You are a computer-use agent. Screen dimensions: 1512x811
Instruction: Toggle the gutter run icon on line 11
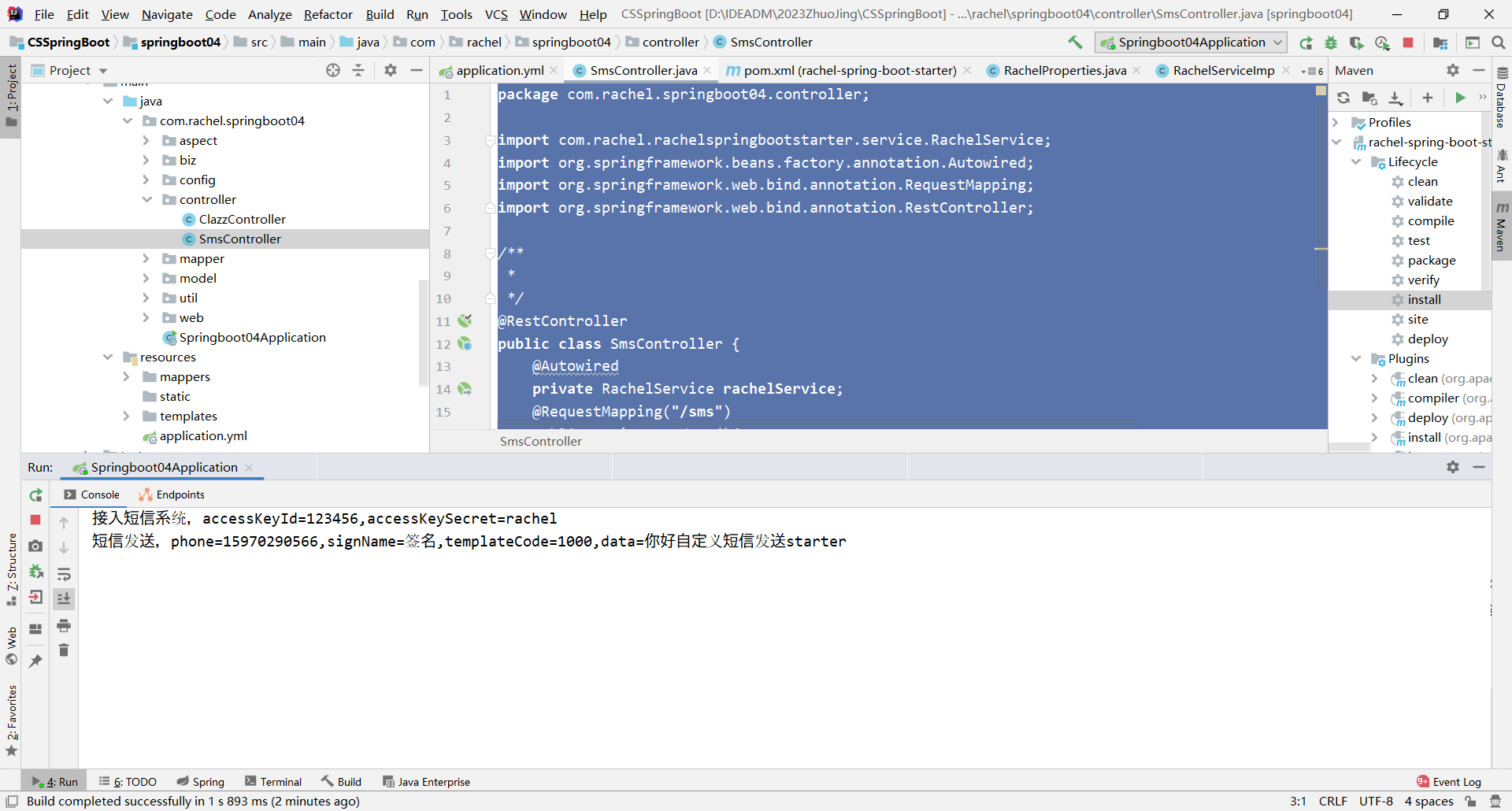pyautogui.click(x=465, y=320)
